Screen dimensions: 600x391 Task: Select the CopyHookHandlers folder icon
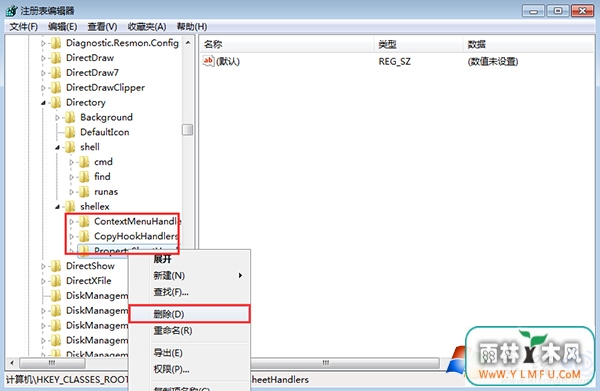click(84, 236)
